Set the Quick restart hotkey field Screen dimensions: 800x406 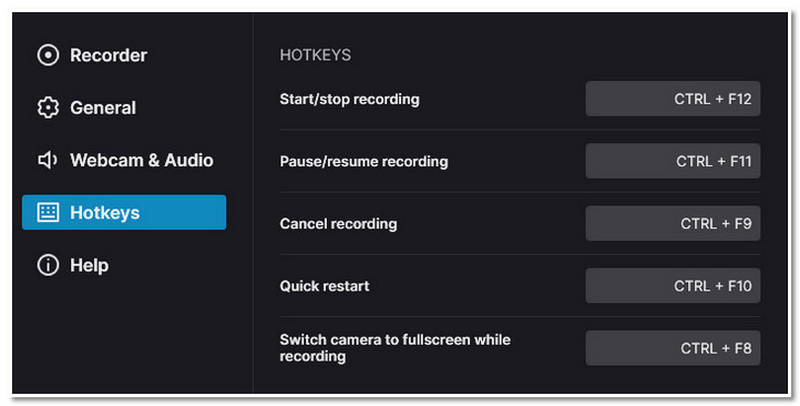point(672,286)
